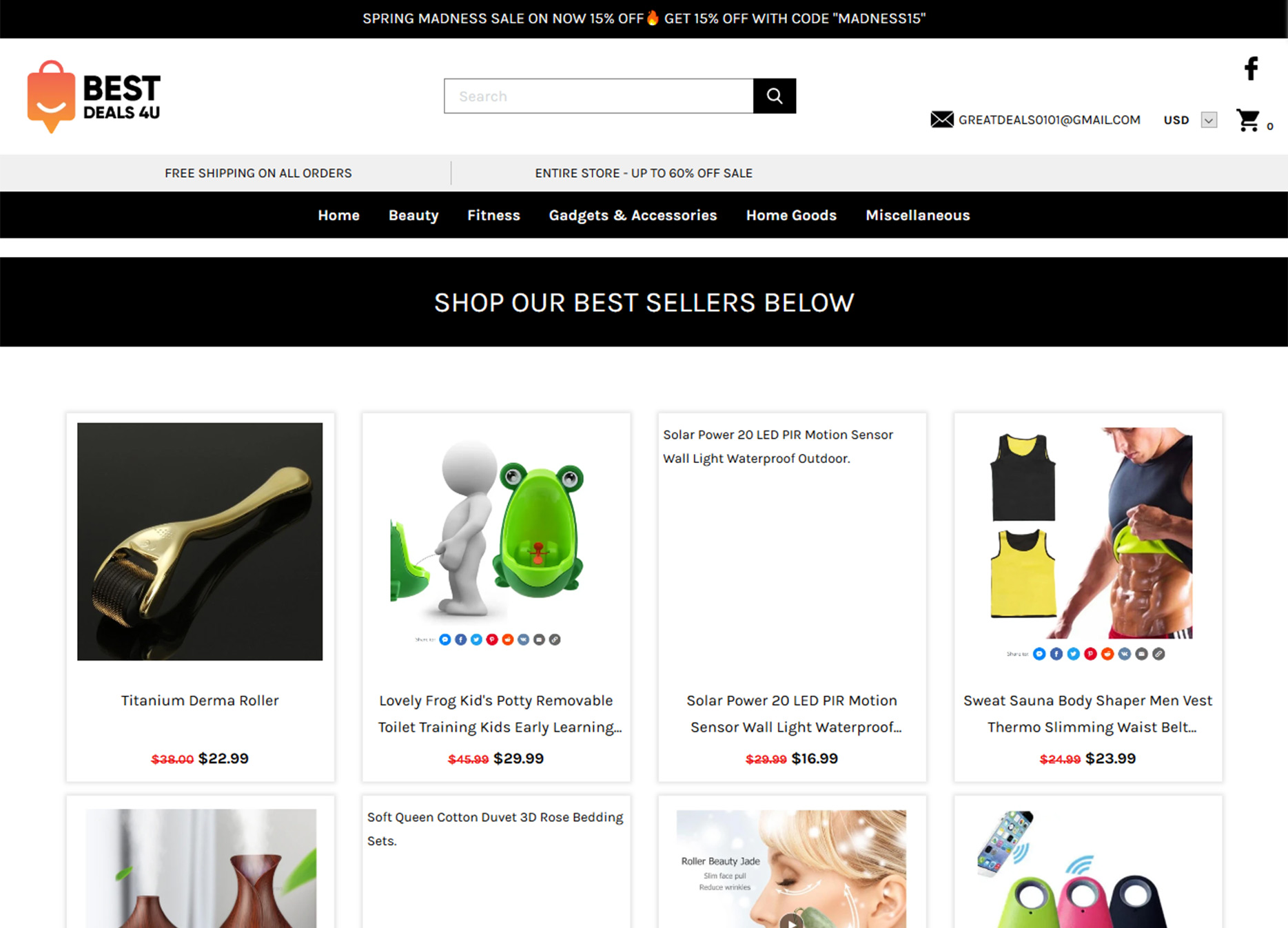This screenshot has width=1288, height=928.
Task: Open the Miscellaneous category
Action: point(917,215)
